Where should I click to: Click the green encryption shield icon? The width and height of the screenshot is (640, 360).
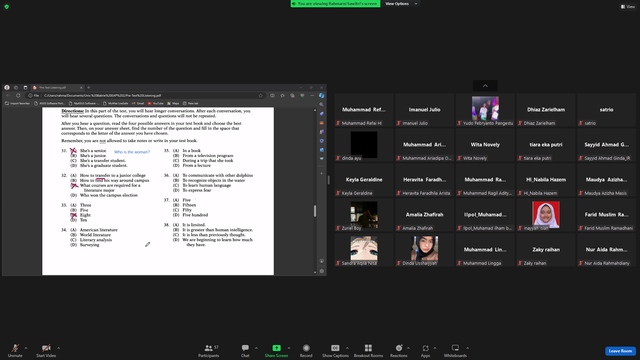[7, 7]
